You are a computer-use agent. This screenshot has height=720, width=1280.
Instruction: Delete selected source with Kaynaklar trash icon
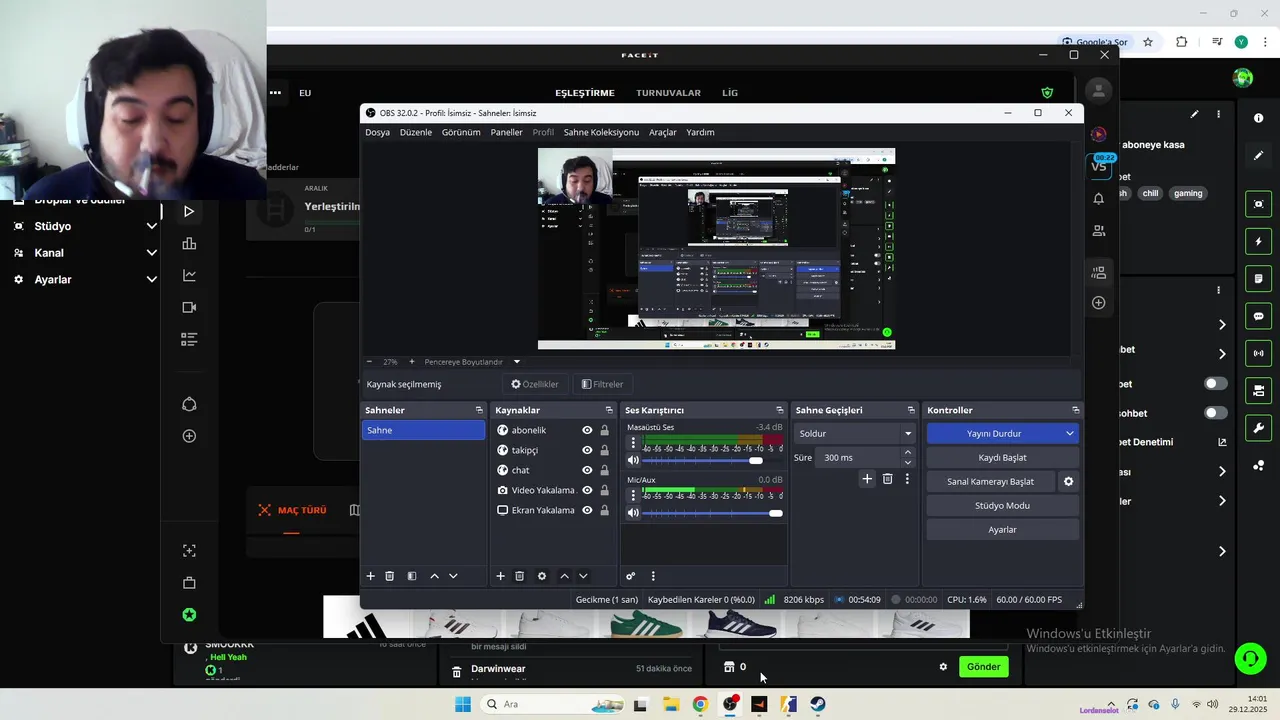[519, 576]
